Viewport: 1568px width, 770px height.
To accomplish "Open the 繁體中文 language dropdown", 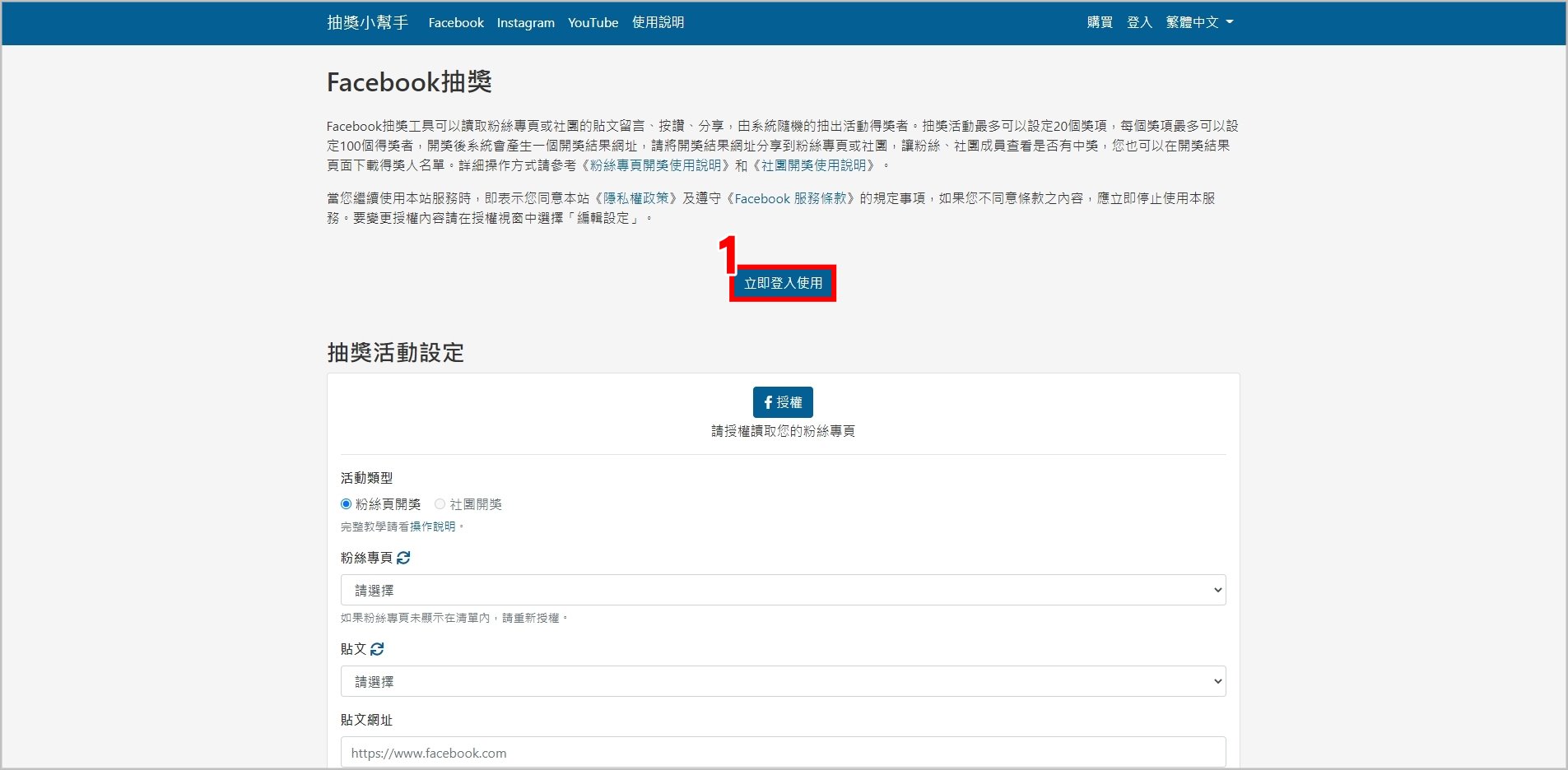I will click(x=1199, y=22).
